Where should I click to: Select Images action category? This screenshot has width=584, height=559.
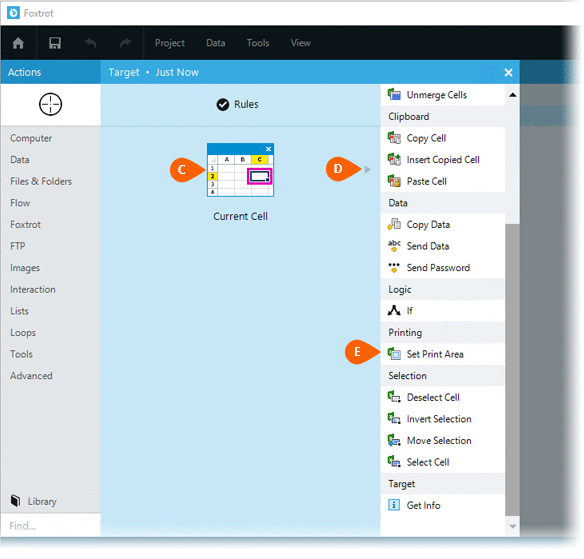tap(25, 268)
